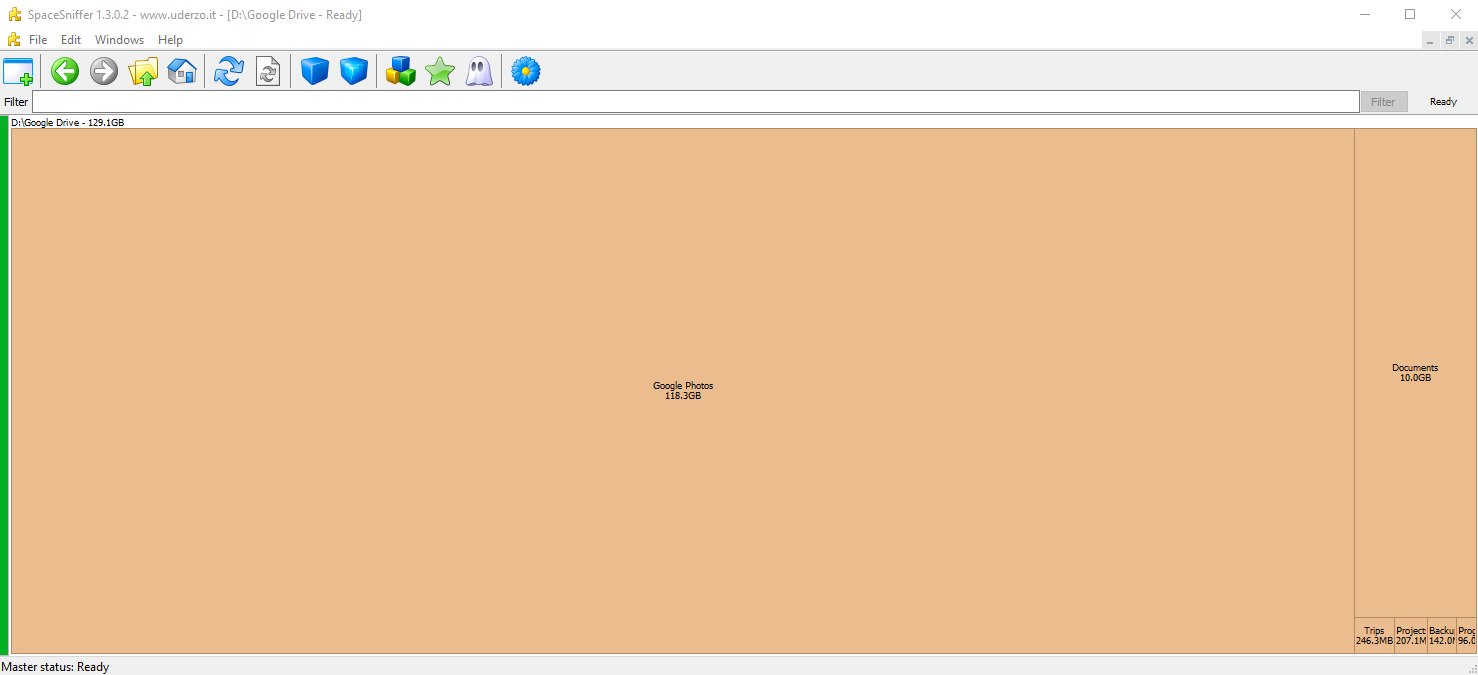Click the Filter button
Image resolution: width=1478 pixels, height=675 pixels.
coord(1383,102)
